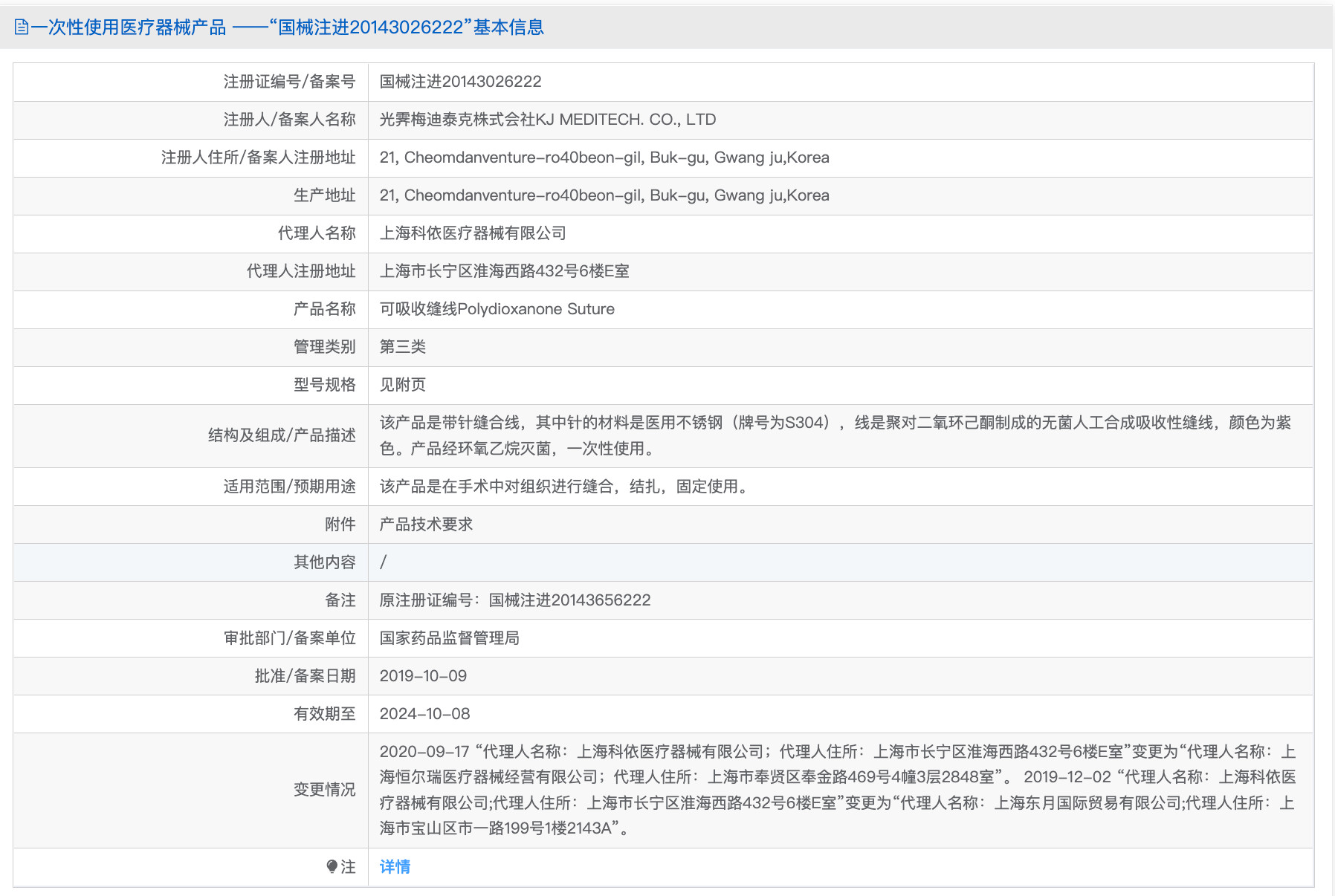Select the 生产地址 label
Screen dimensions: 1335x896
click(x=325, y=195)
